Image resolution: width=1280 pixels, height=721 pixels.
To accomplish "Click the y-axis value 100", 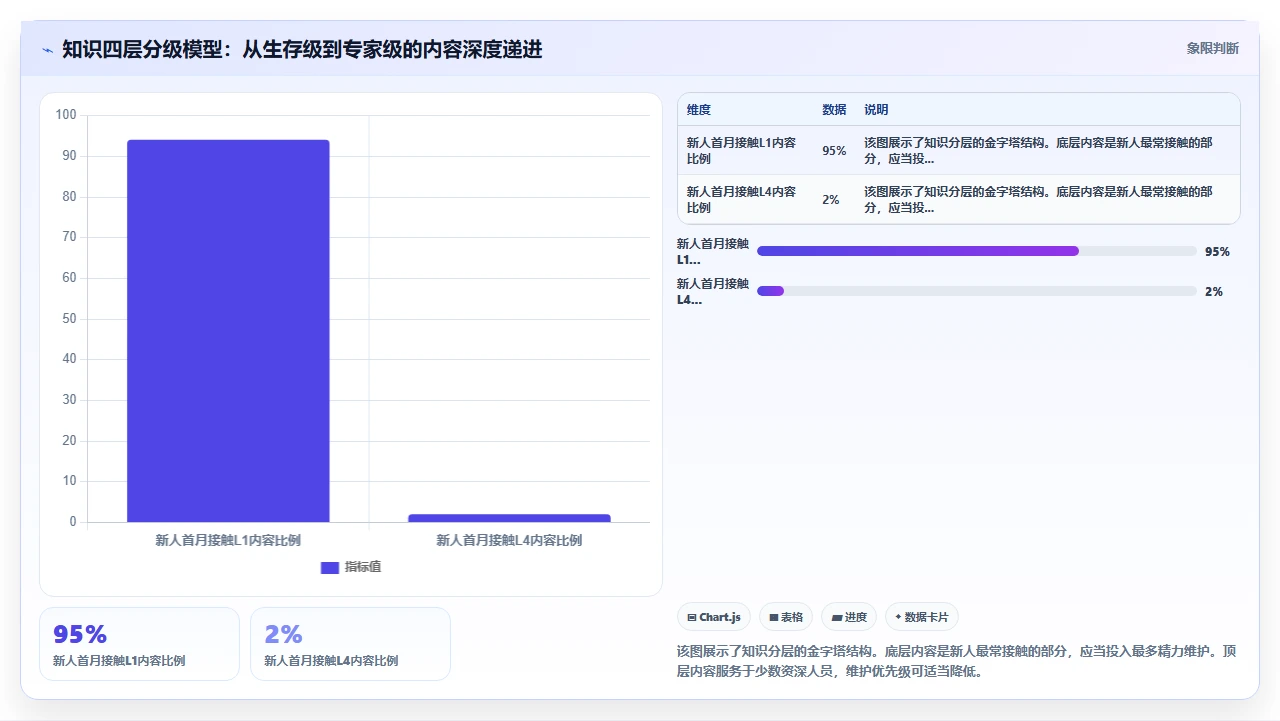I will coord(66,115).
